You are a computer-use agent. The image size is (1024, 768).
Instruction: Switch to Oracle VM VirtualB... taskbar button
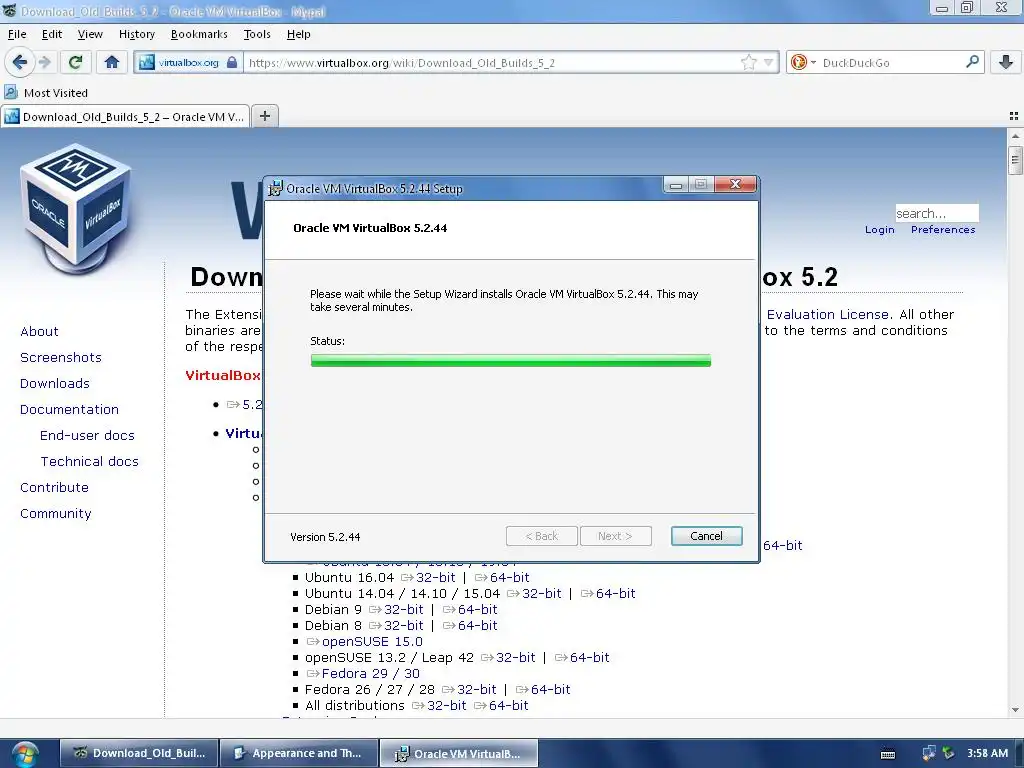click(459, 754)
